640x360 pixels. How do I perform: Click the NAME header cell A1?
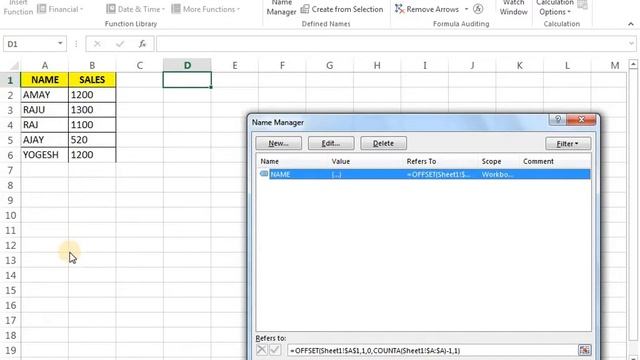pyautogui.click(x=44, y=80)
